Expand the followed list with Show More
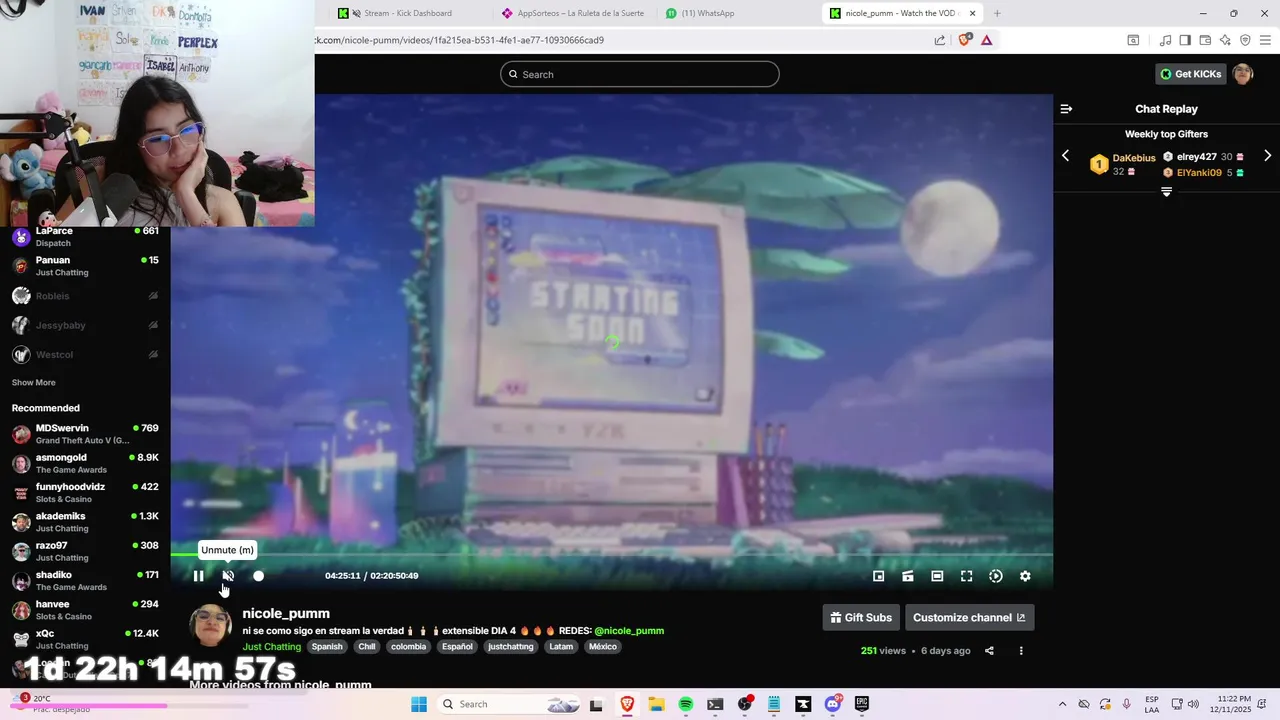This screenshot has height=720, width=1280. (33, 383)
